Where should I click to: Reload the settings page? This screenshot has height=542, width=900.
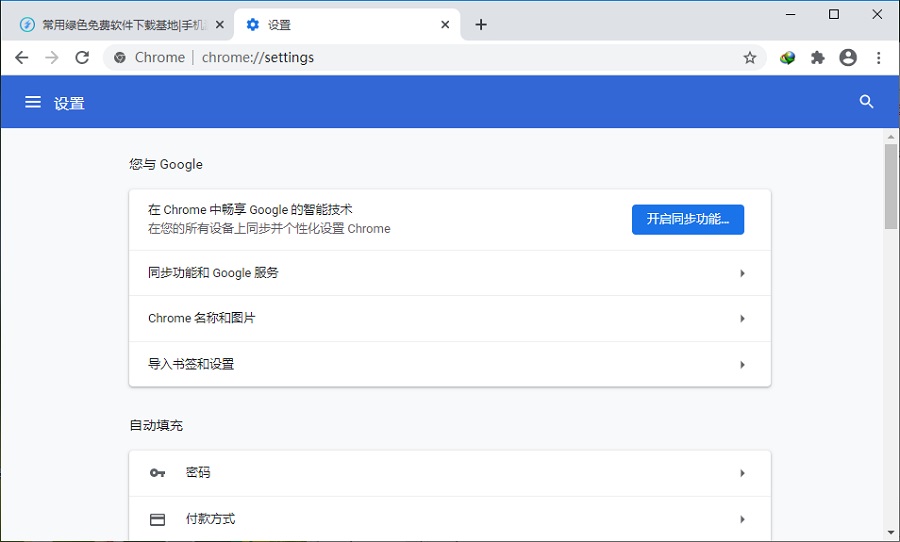click(x=82, y=57)
